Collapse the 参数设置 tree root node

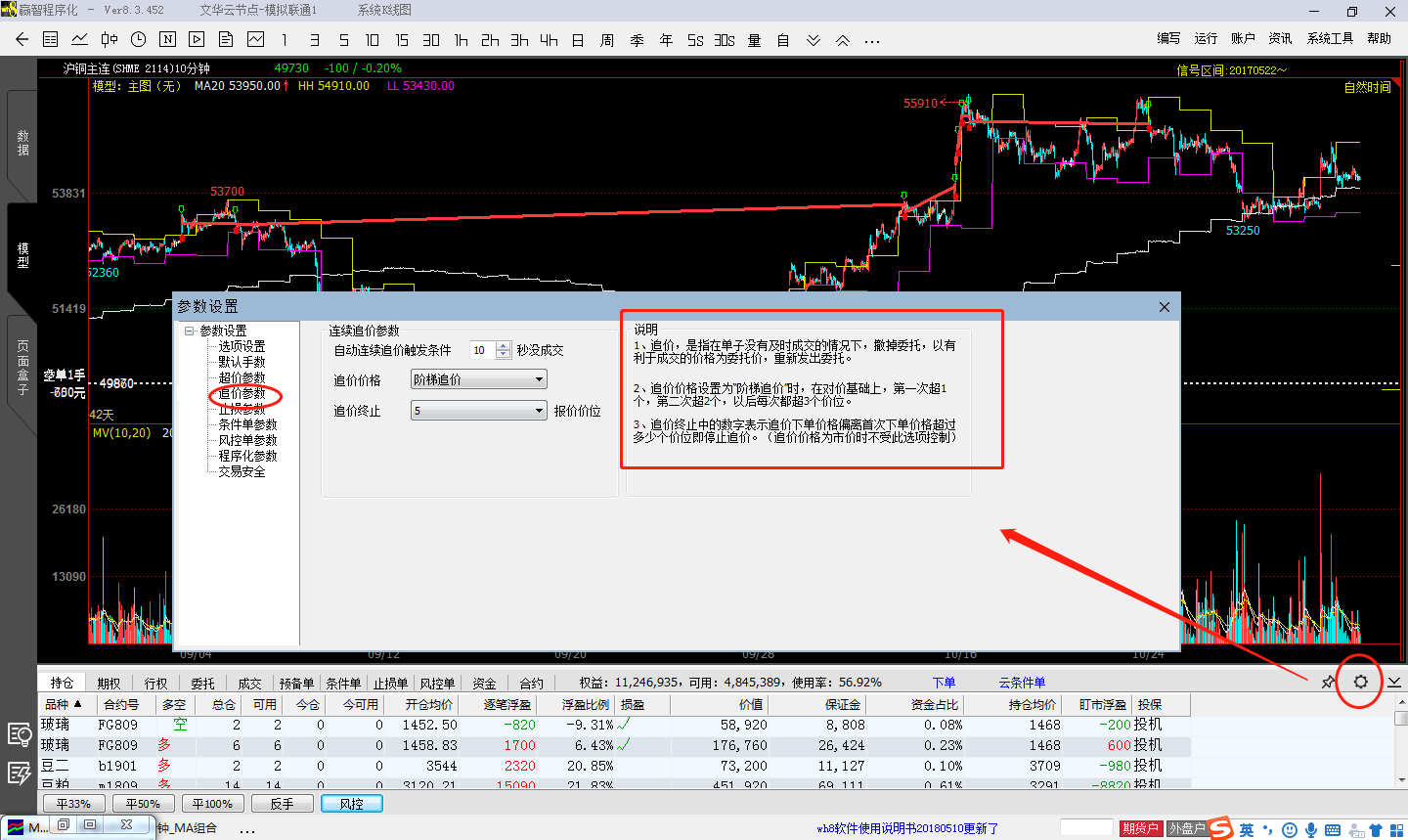click(x=190, y=331)
